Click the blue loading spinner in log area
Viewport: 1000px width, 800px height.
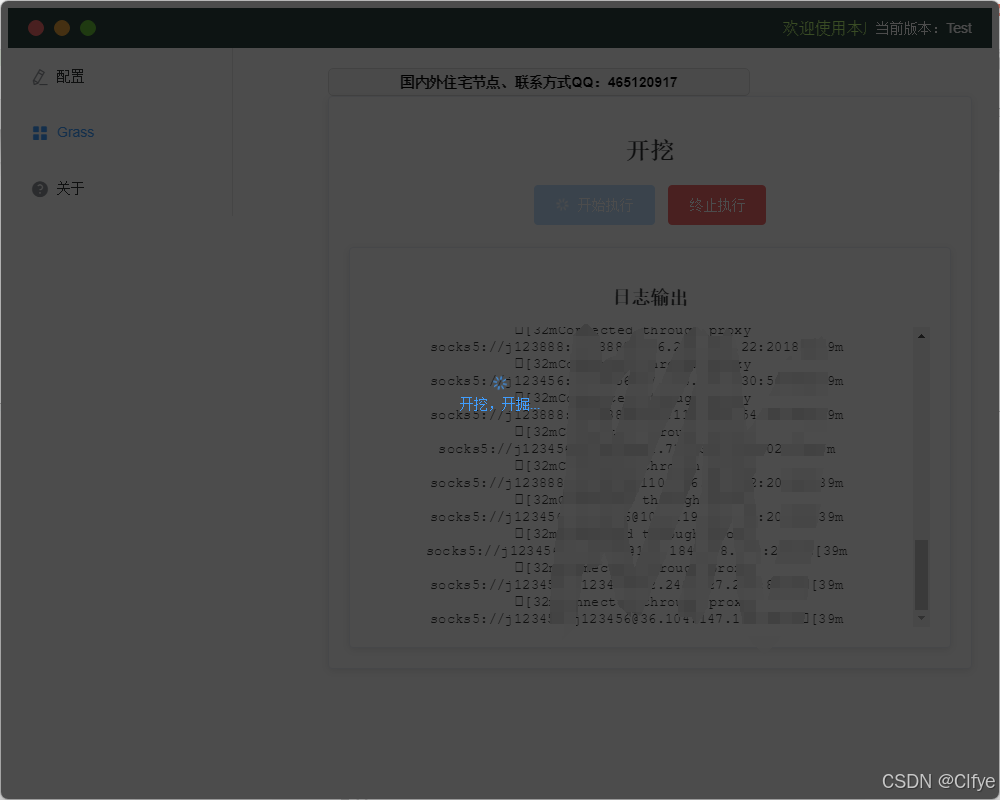point(499,382)
